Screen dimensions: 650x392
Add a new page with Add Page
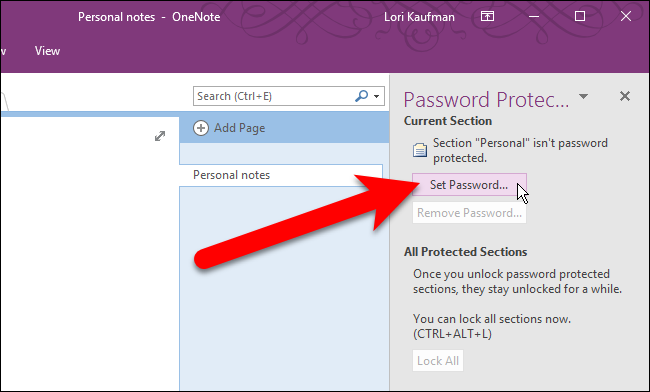[229, 128]
